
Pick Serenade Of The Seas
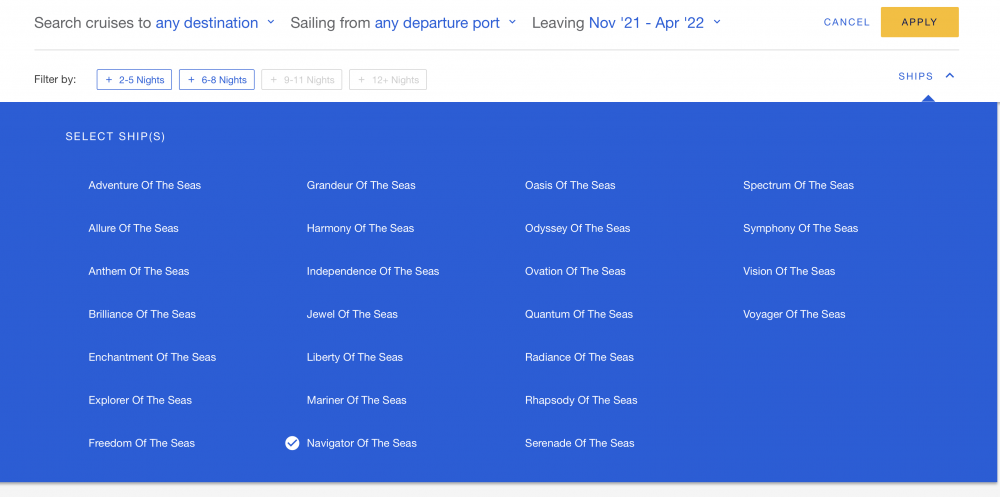[x=580, y=443]
